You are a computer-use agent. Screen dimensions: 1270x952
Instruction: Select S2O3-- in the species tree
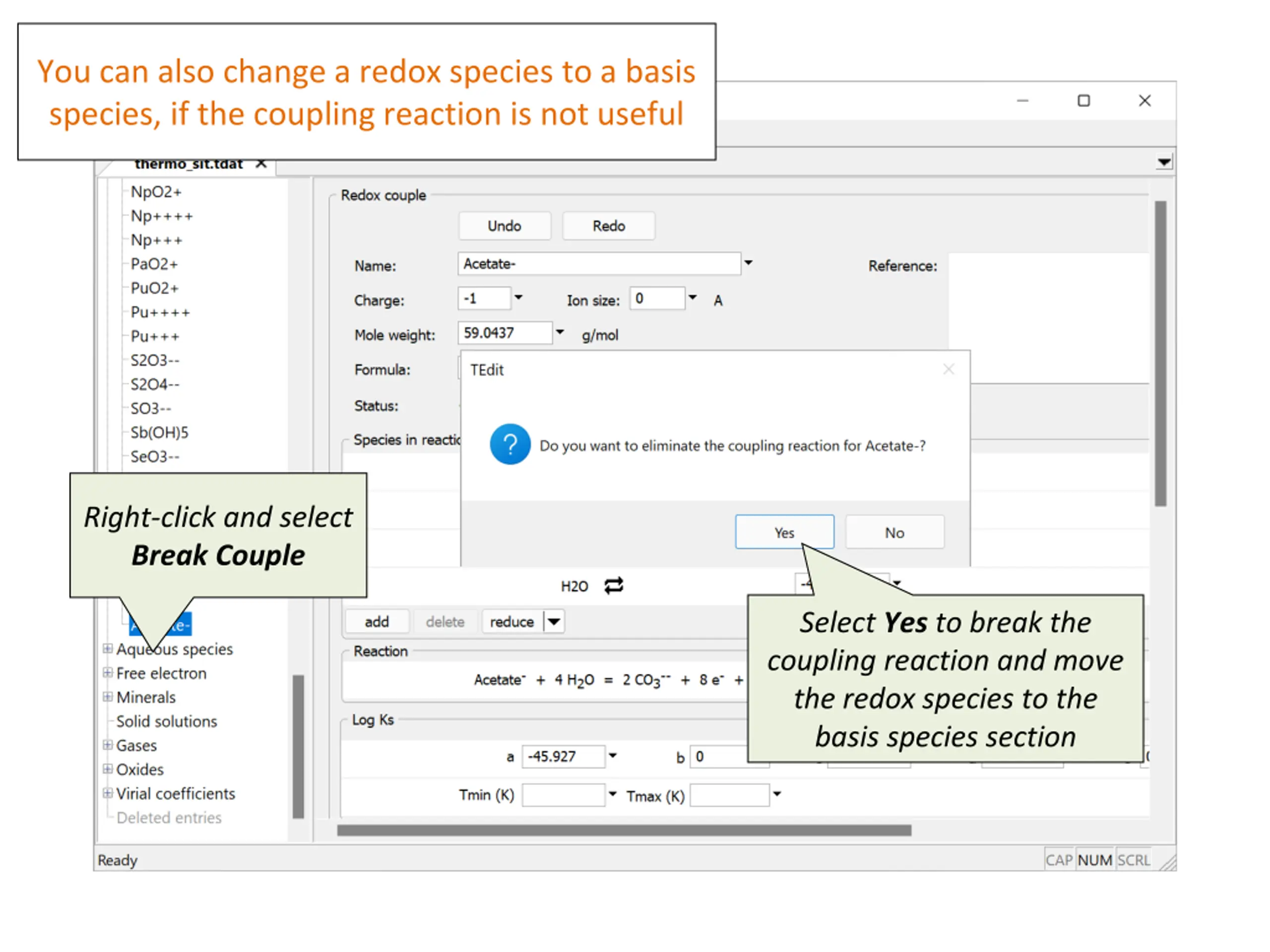155,360
